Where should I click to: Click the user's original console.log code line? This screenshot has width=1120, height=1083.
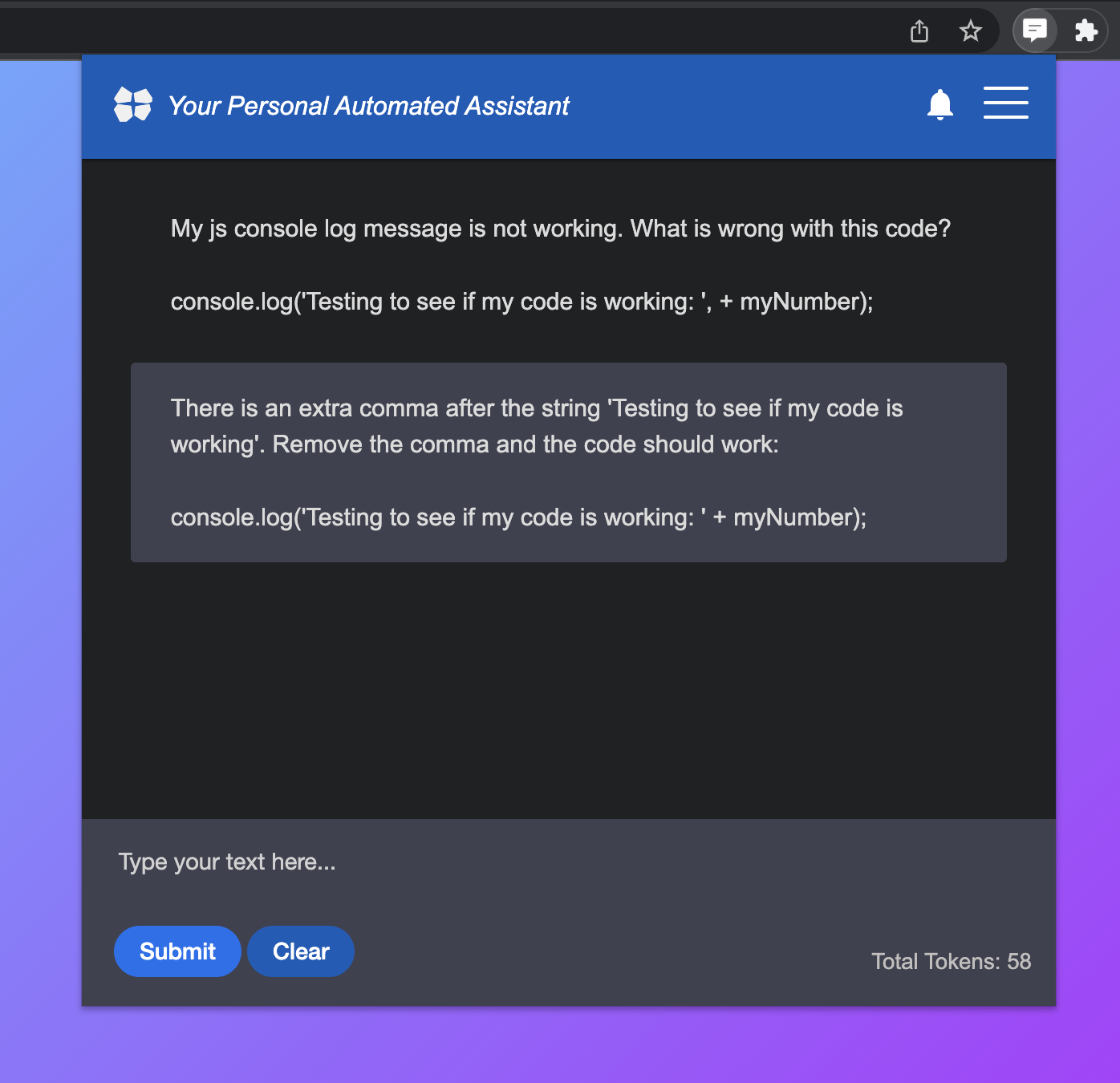[522, 302]
